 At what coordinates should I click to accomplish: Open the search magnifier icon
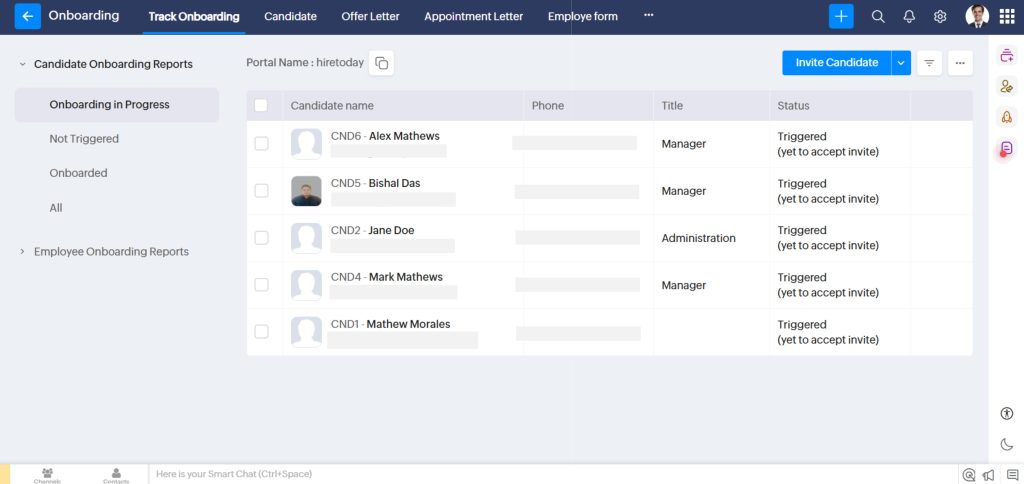click(878, 17)
